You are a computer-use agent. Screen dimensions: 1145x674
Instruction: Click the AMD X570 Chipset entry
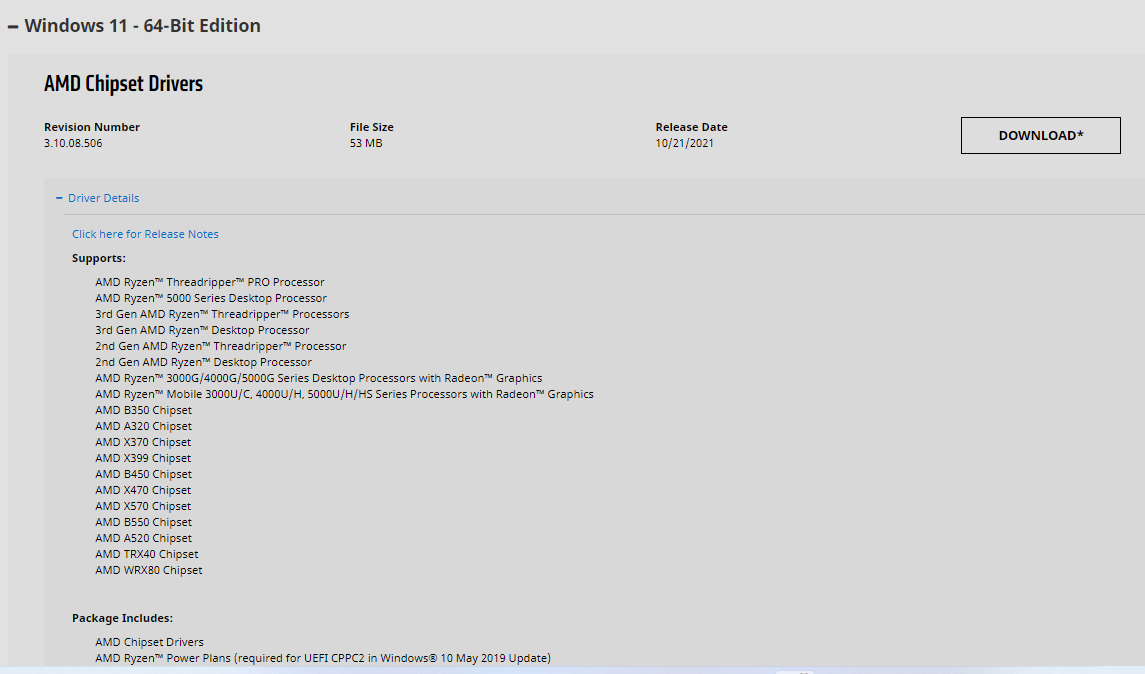[x=143, y=506]
